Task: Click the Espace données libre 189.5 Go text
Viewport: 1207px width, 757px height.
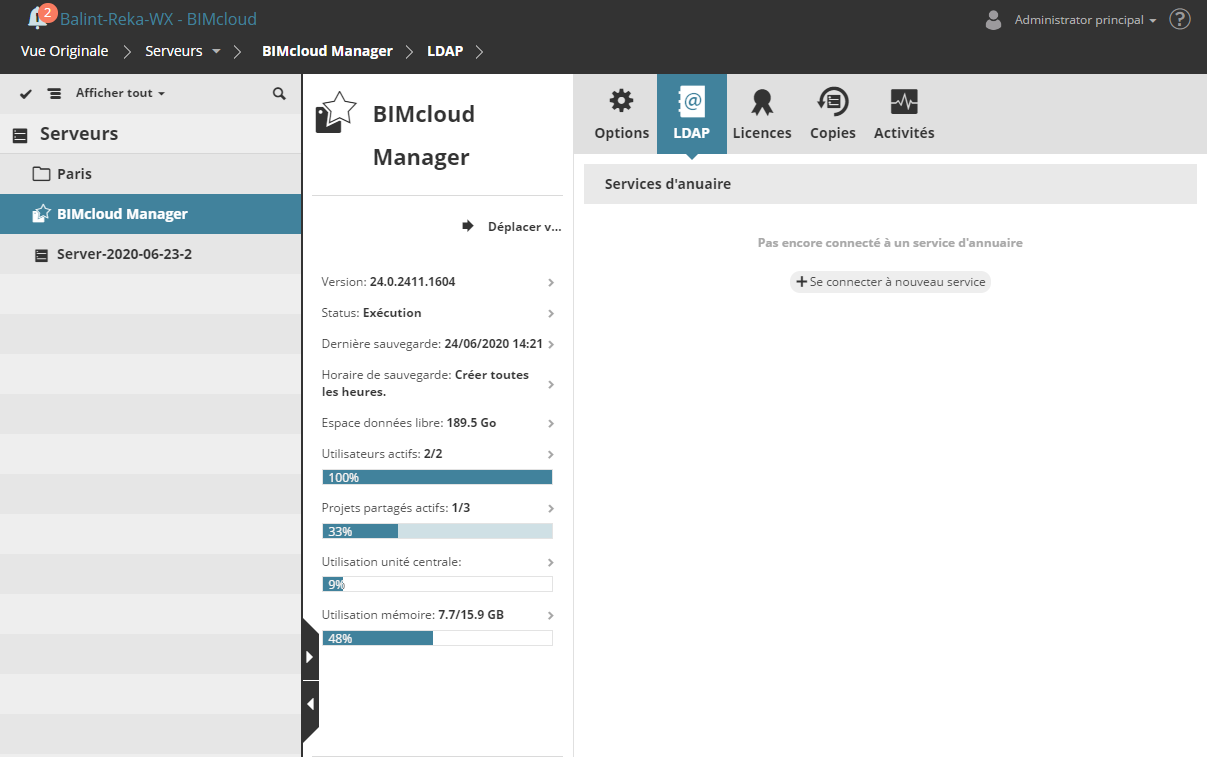Action: pyautogui.click(x=409, y=423)
